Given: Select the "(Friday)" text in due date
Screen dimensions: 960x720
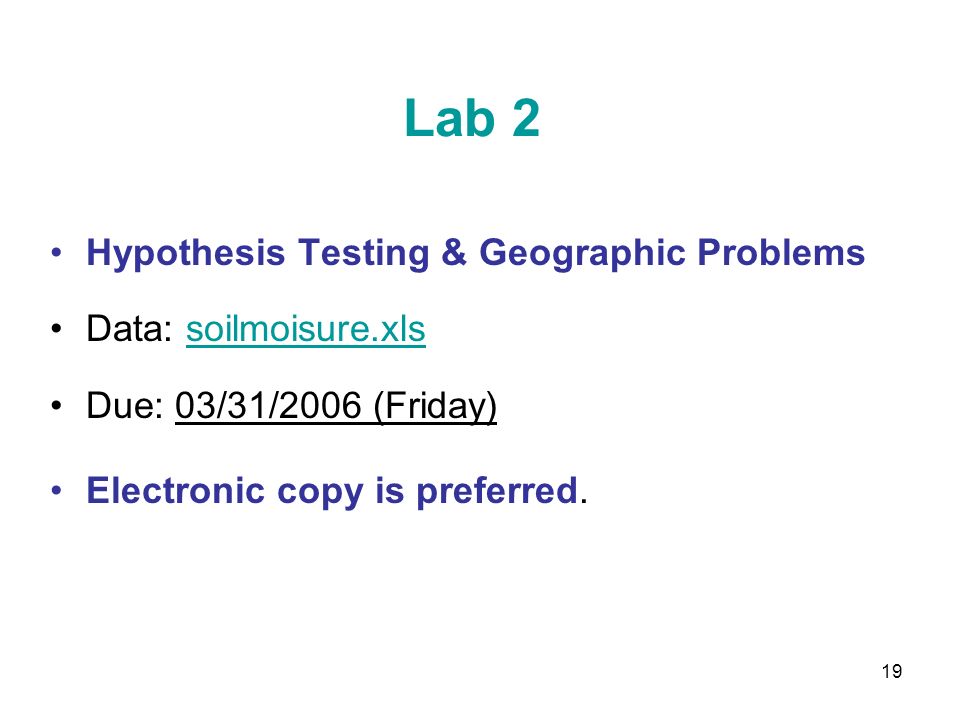Looking at the screenshot, I should (435, 406).
